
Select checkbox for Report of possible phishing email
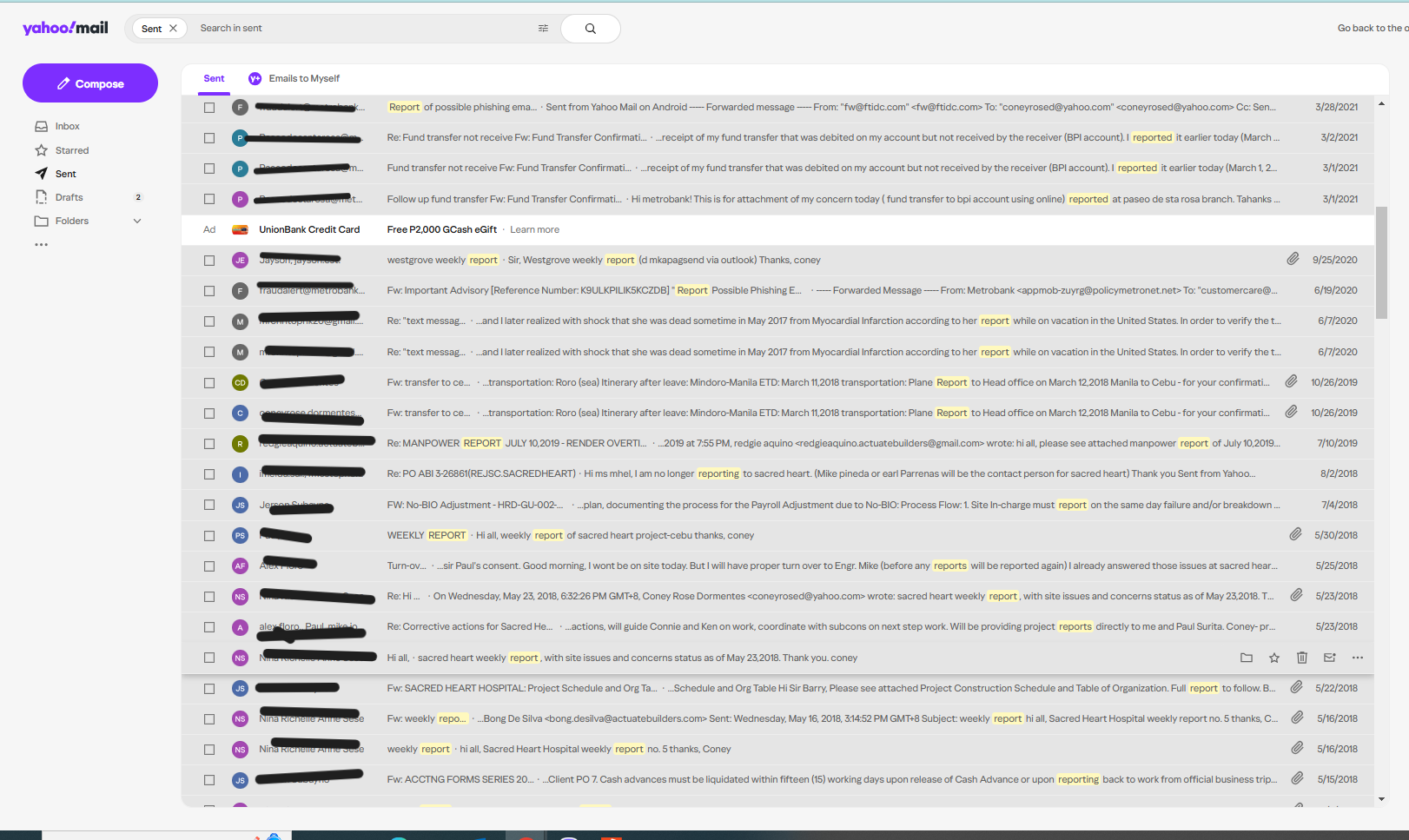click(x=209, y=108)
